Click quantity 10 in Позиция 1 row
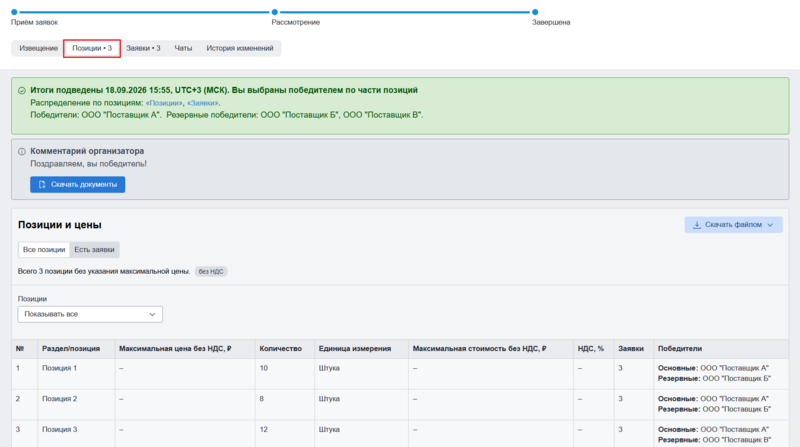 (x=264, y=368)
